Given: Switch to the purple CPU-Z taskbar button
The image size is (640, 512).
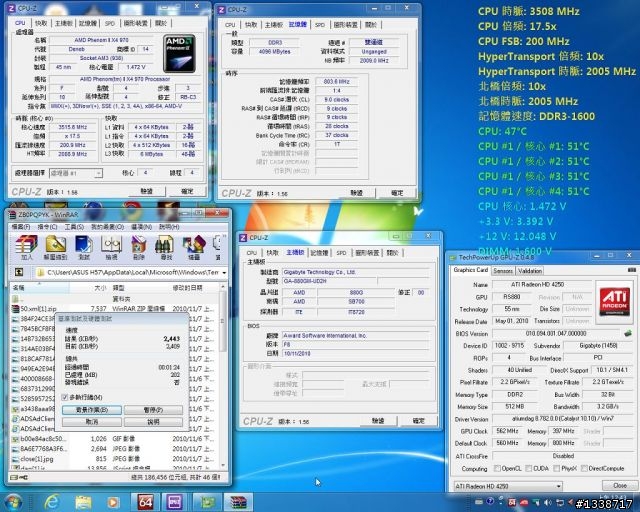Looking at the screenshot, I should tap(173, 502).
